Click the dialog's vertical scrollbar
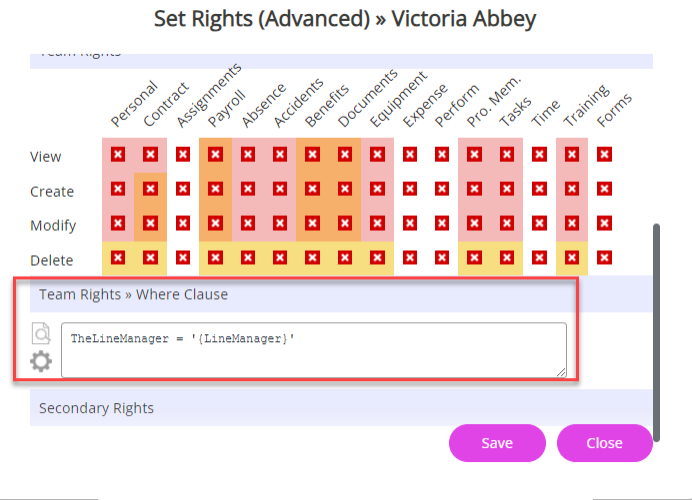This screenshot has height=500, width=692. click(657, 320)
